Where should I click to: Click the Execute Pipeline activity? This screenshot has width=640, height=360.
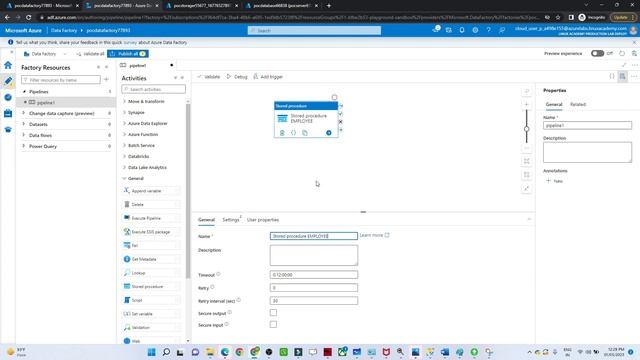coord(151,218)
